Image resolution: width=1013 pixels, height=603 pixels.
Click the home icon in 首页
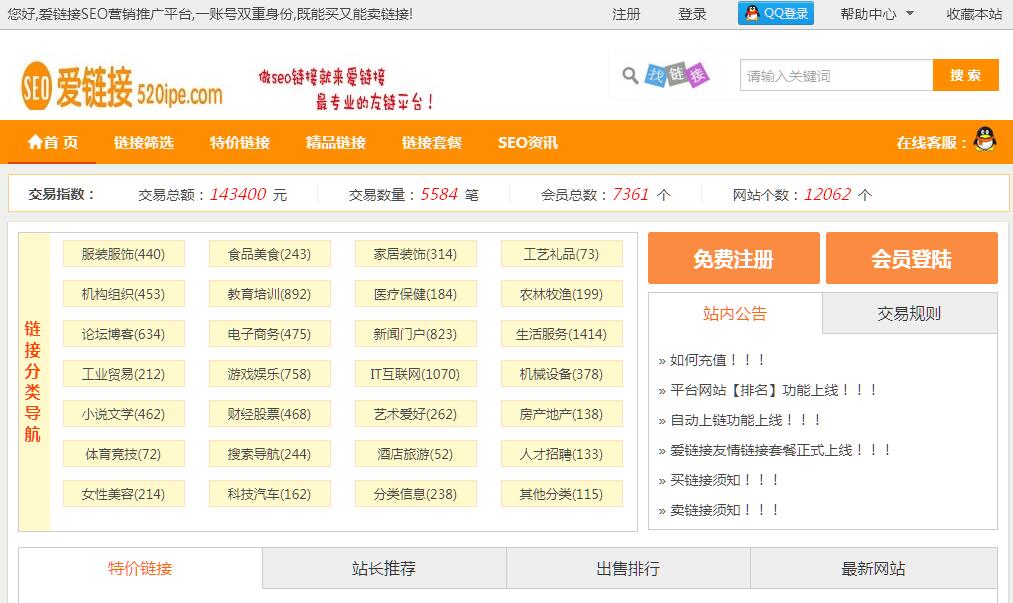(36, 142)
